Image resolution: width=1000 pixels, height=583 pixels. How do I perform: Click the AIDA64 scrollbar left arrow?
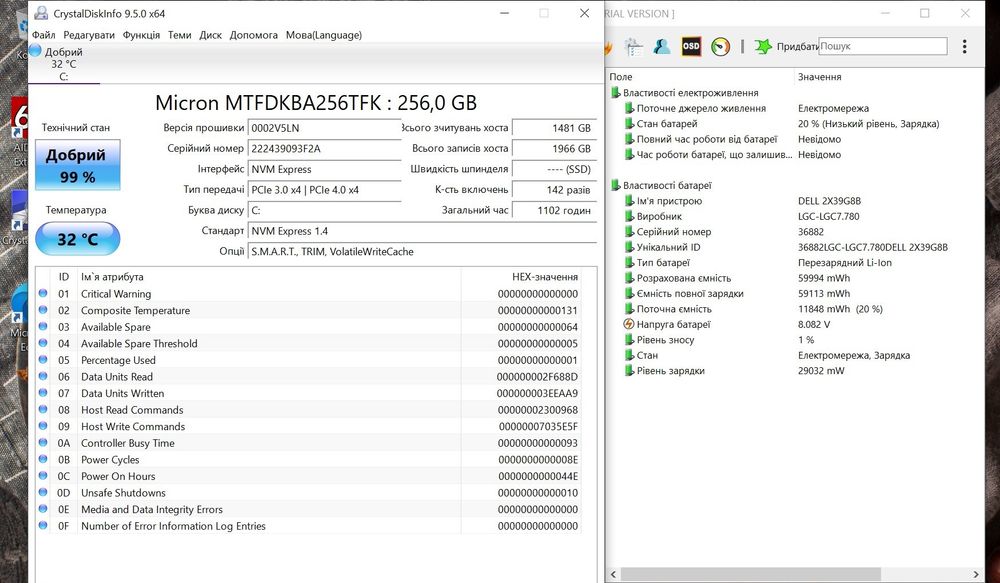(x=614, y=574)
